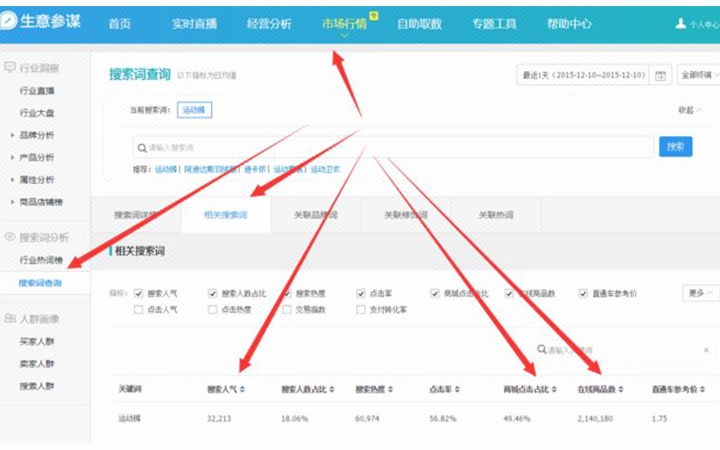Check the 交易指数 indicator checkbox
The width and height of the screenshot is (720, 450).
click(x=287, y=310)
